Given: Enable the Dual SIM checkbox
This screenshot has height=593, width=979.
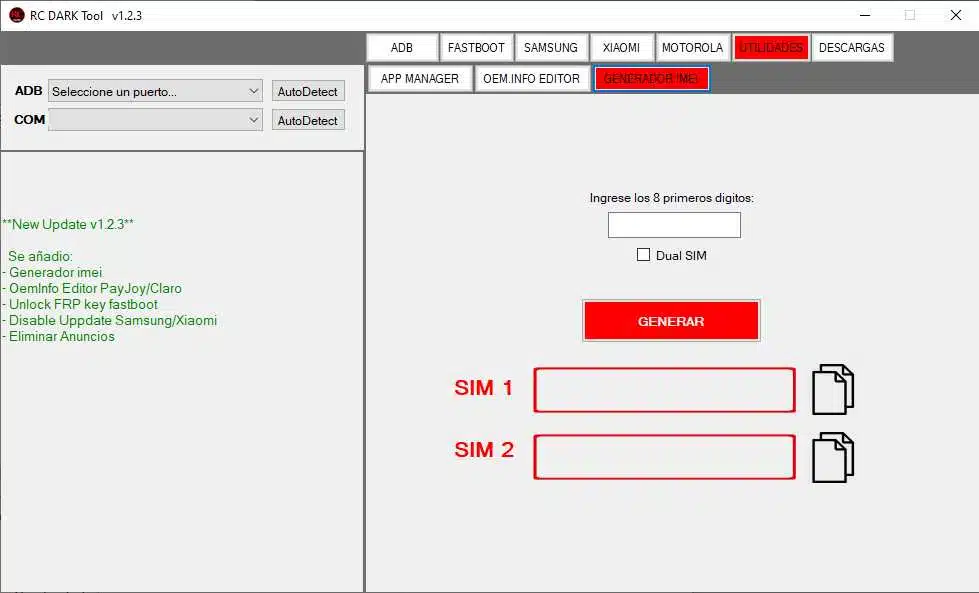Looking at the screenshot, I should pos(644,255).
